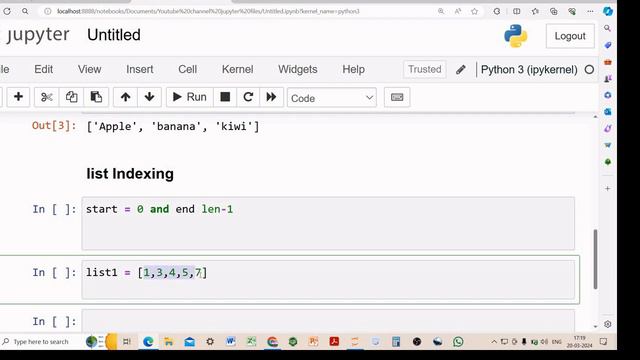Run the selected cell
Screen dimensions: 640x360
click(x=189, y=97)
